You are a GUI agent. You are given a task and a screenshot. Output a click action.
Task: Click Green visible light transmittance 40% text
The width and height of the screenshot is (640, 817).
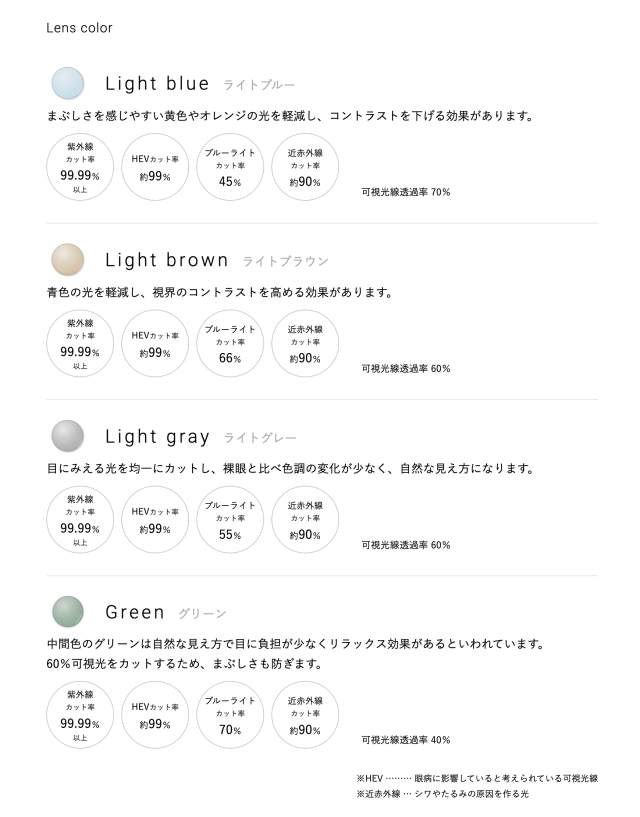pos(405,740)
